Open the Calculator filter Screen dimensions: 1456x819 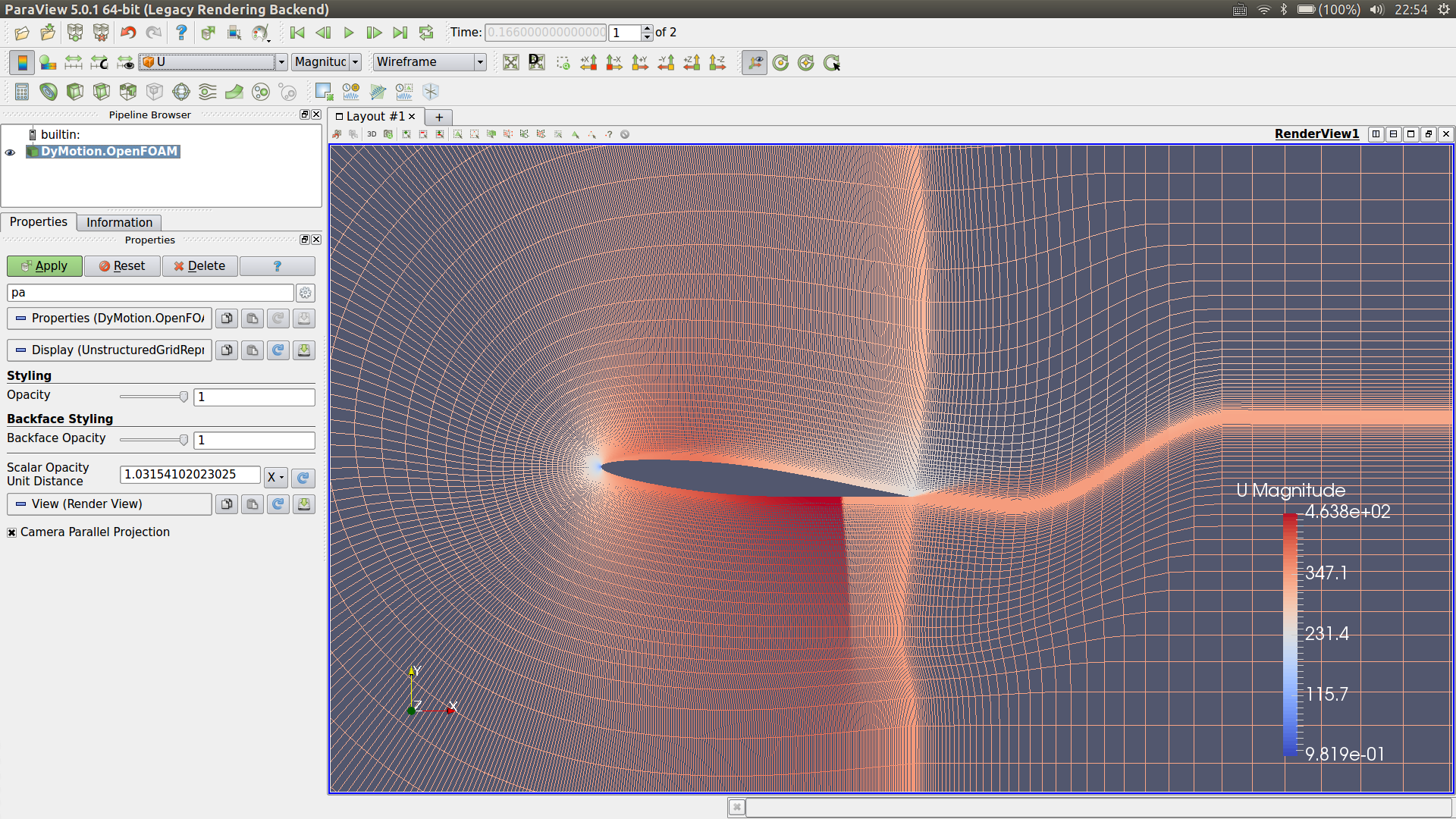click(22, 92)
